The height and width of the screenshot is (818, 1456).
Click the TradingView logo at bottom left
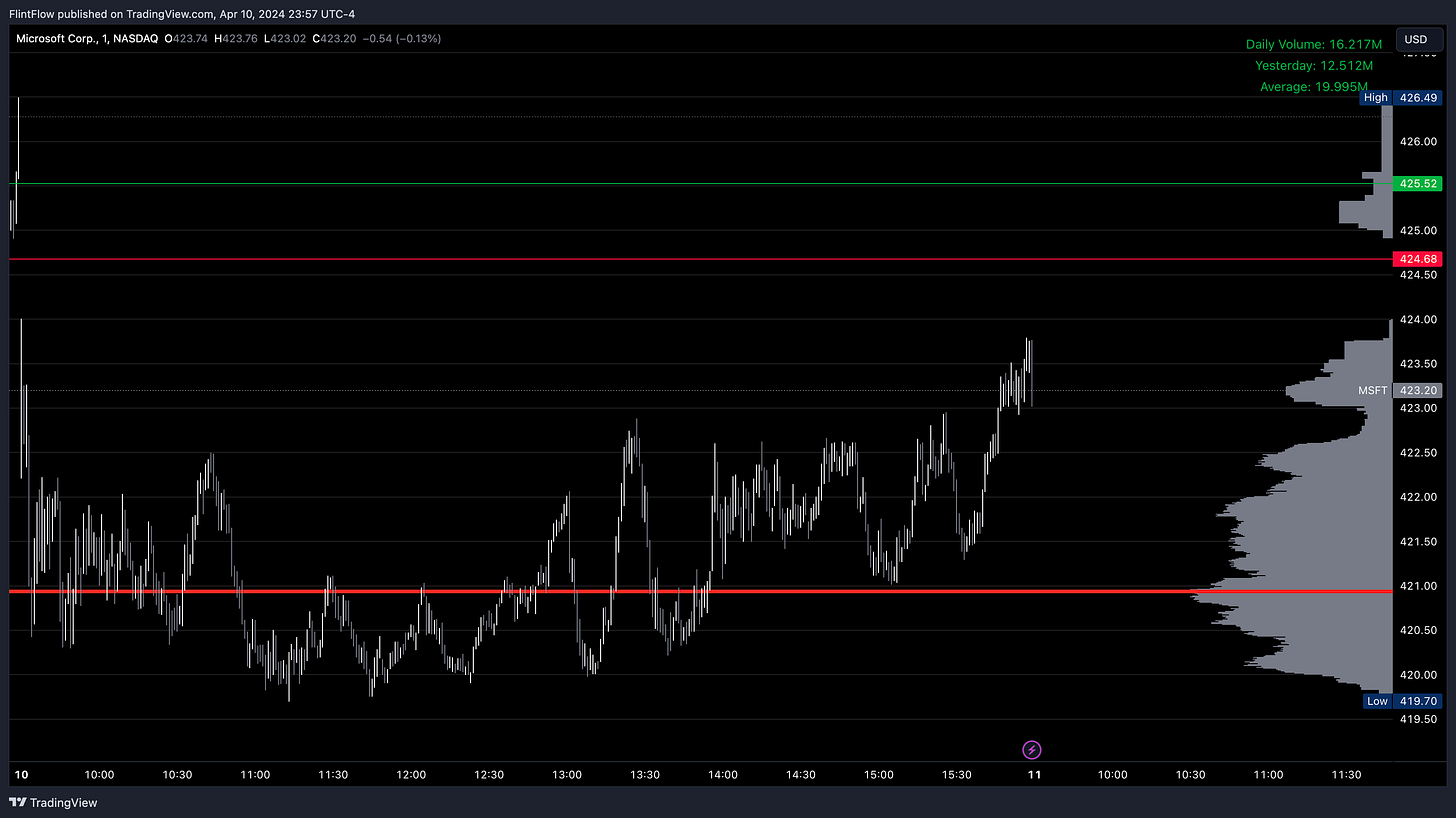(x=53, y=802)
